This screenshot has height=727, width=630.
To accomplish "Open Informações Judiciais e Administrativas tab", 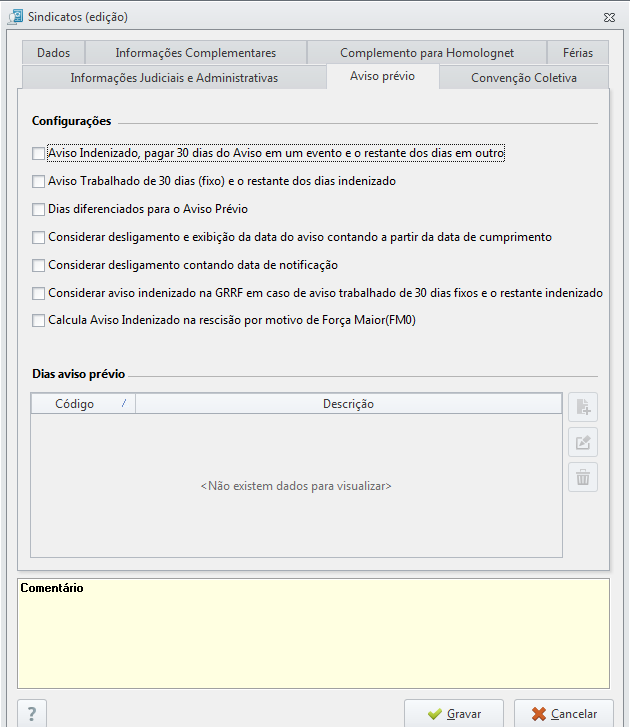I will [x=174, y=77].
